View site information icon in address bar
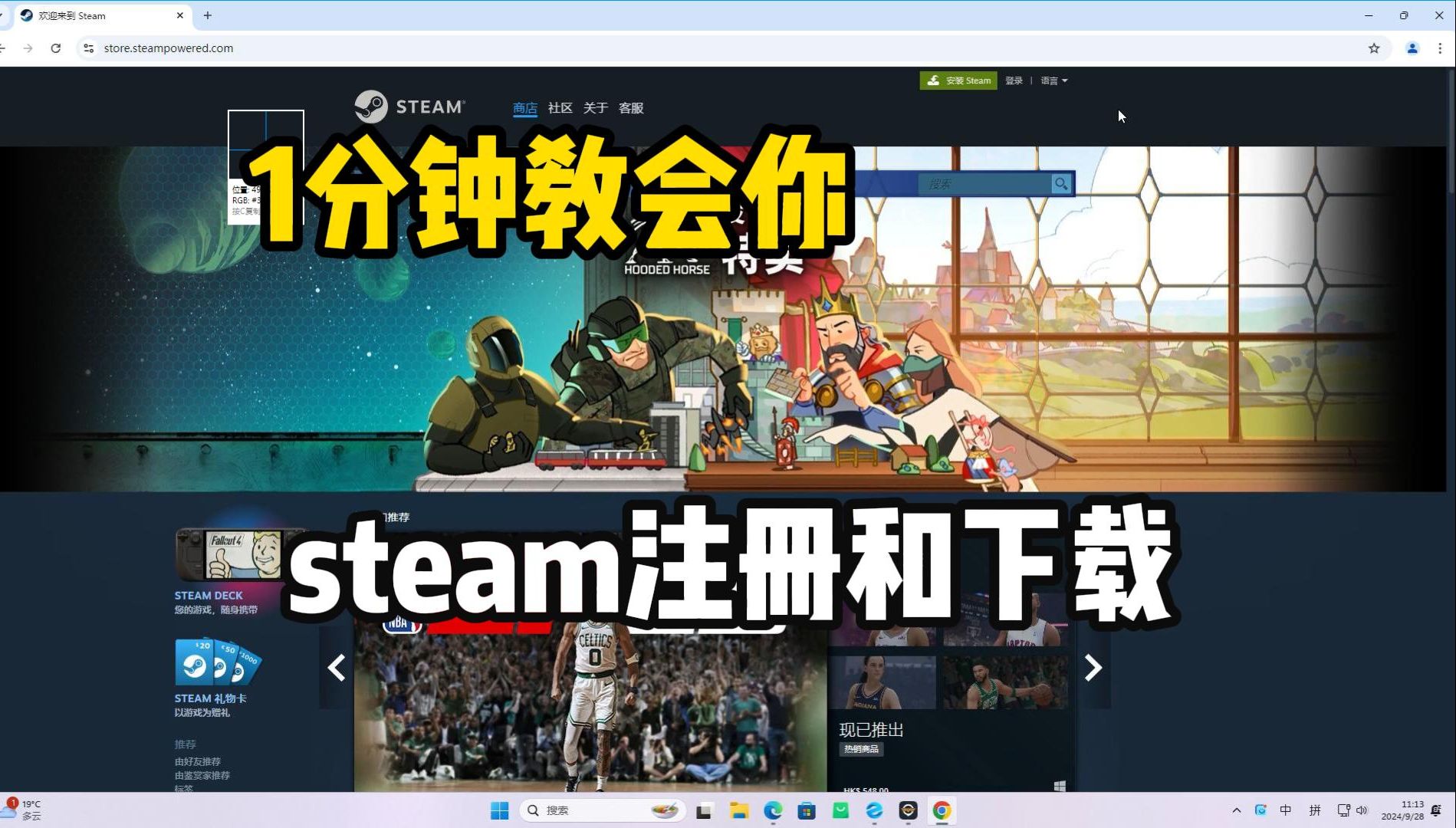The height and width of the screenshot is (828, 1456). [89, 48]
